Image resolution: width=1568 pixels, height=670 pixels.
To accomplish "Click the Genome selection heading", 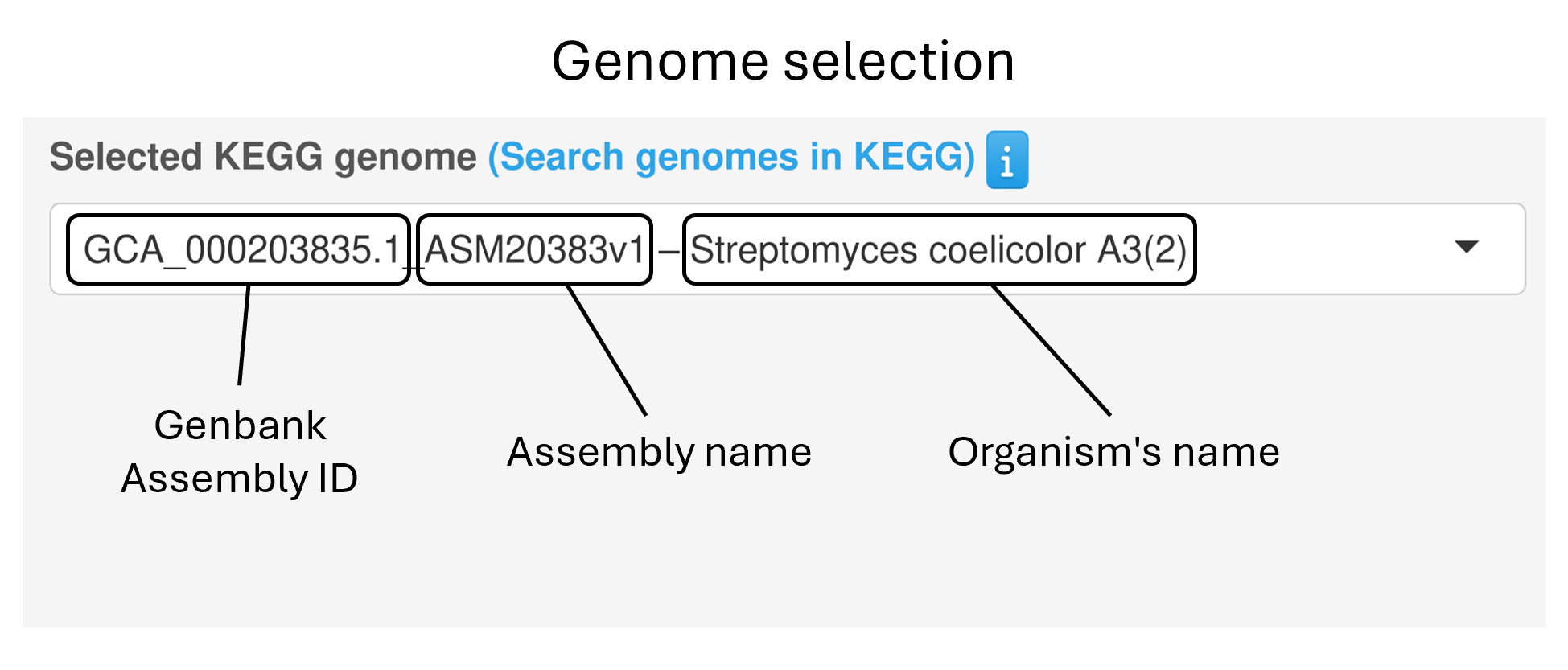I will [x=783, y=61].
